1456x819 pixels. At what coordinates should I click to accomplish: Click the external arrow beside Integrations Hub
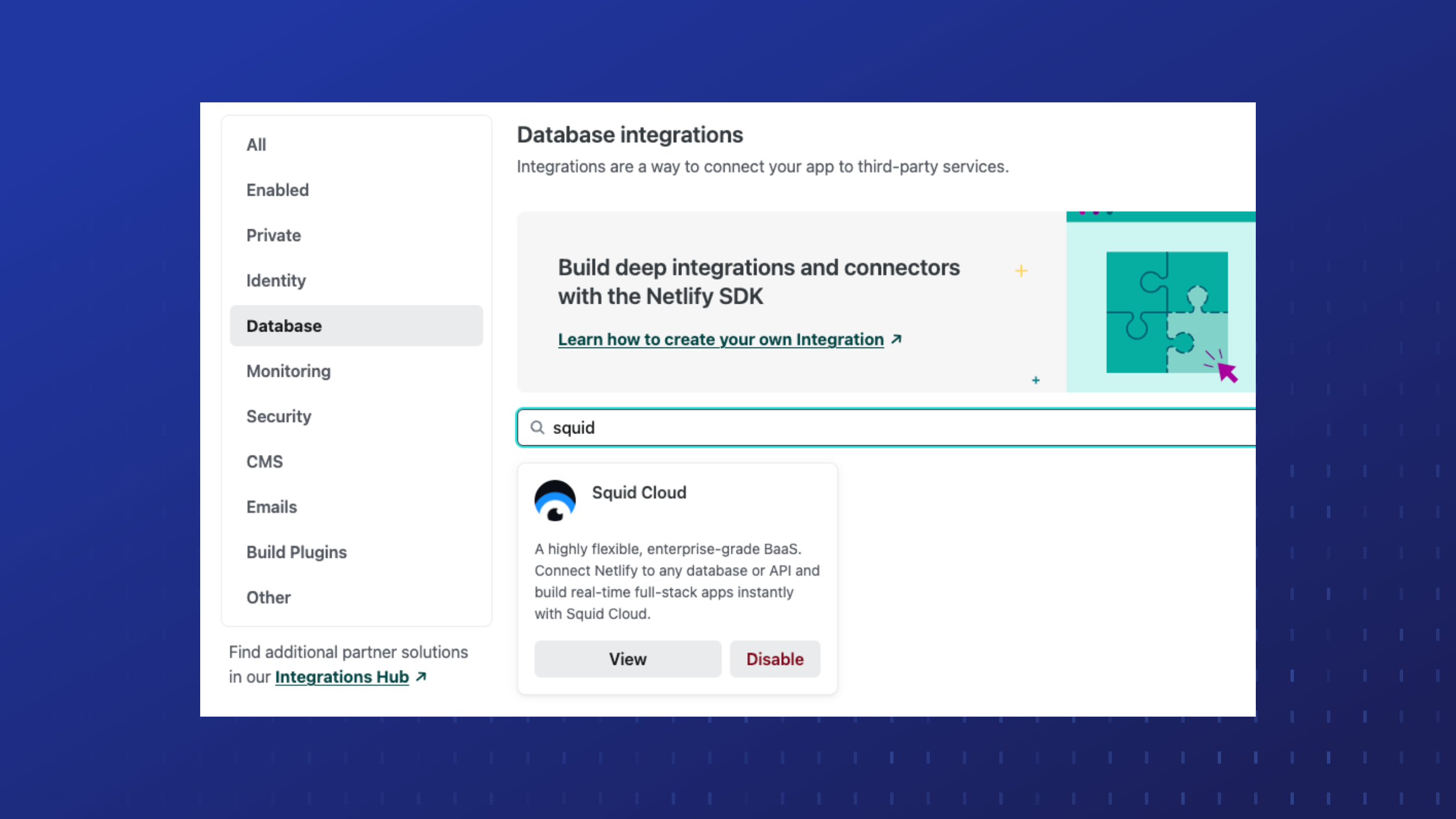(421, 676)
